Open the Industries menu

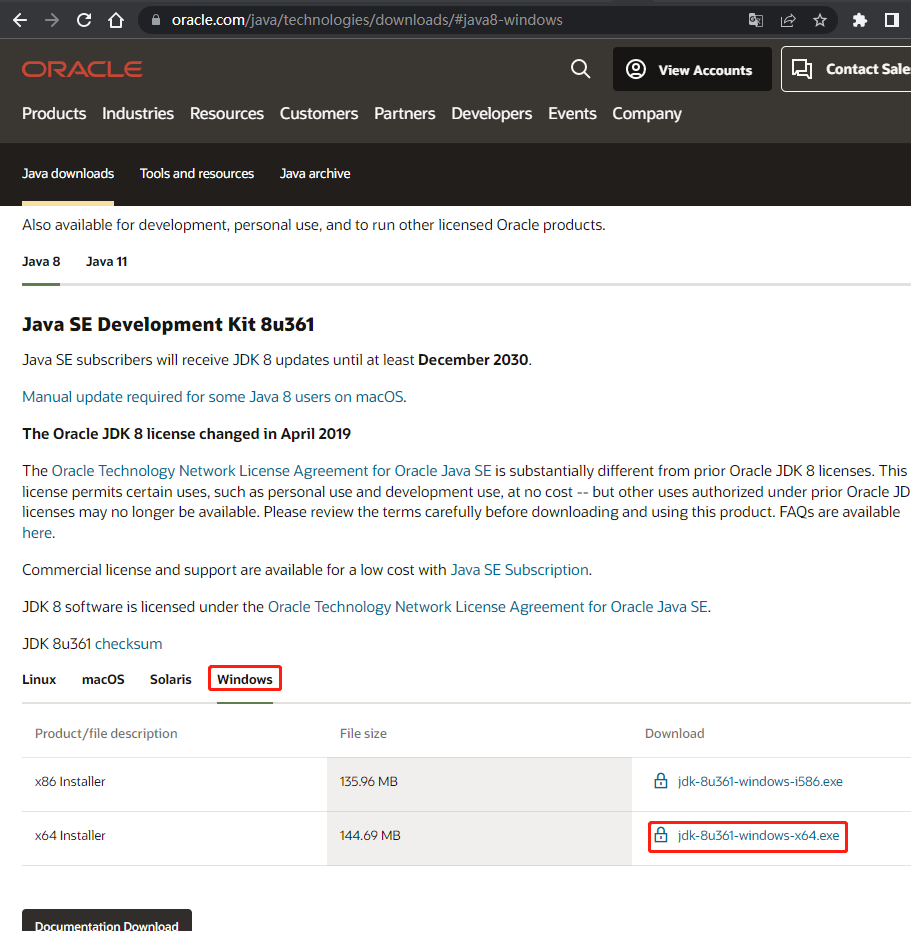(138, 113)
